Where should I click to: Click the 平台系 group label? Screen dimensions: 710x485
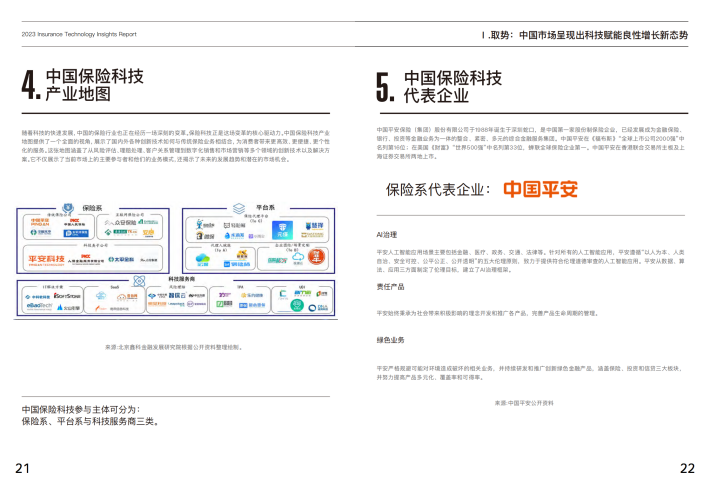(x=265, y=207)
